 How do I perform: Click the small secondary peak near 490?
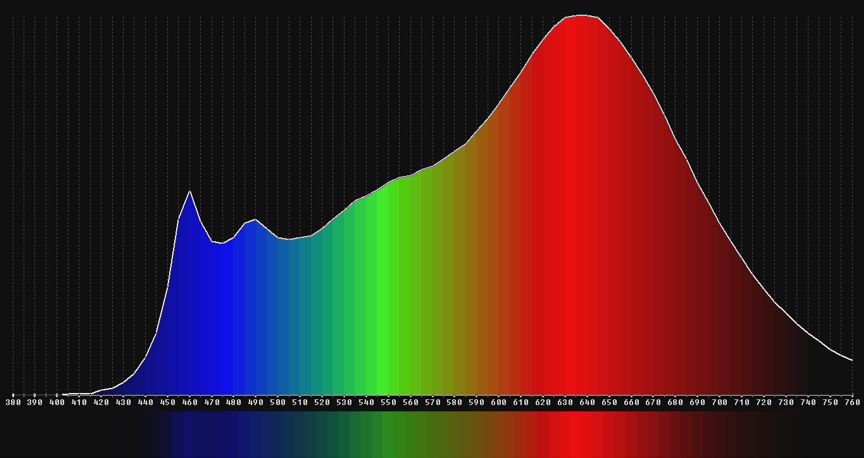255,220
